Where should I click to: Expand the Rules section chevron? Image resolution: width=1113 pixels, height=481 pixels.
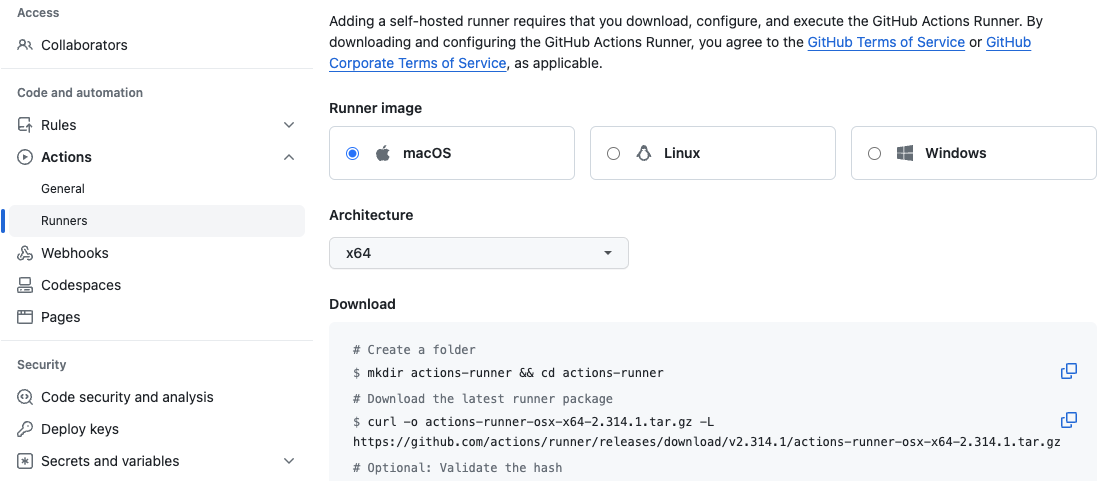point(289,125)
